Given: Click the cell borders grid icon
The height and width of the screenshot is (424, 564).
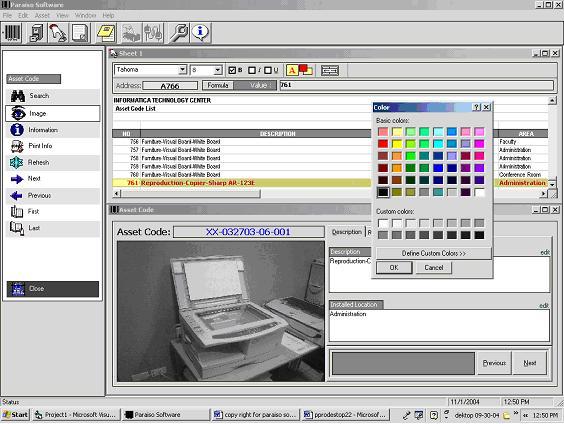Looking at the screenshot, I should coord(330,70).
